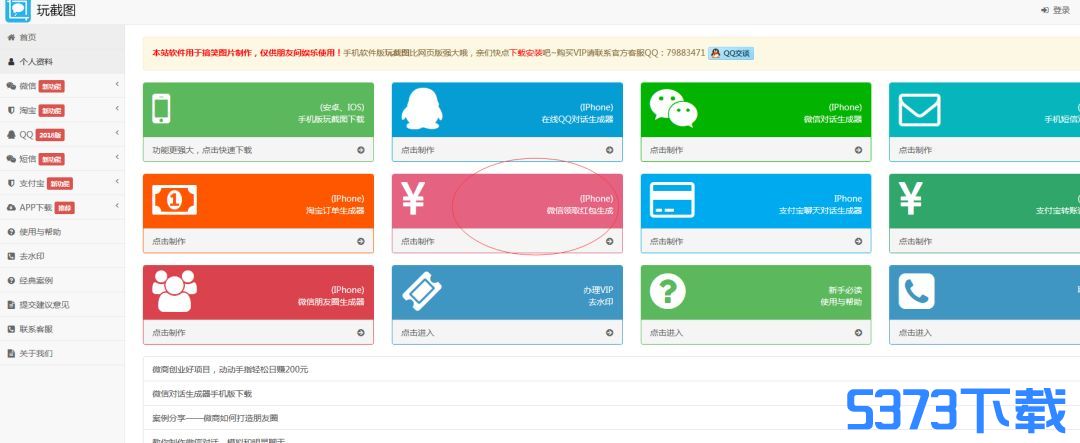1080x443 pixels.
Task: Expand the 淘宝 sidebar menu
Action: point(62,110)
